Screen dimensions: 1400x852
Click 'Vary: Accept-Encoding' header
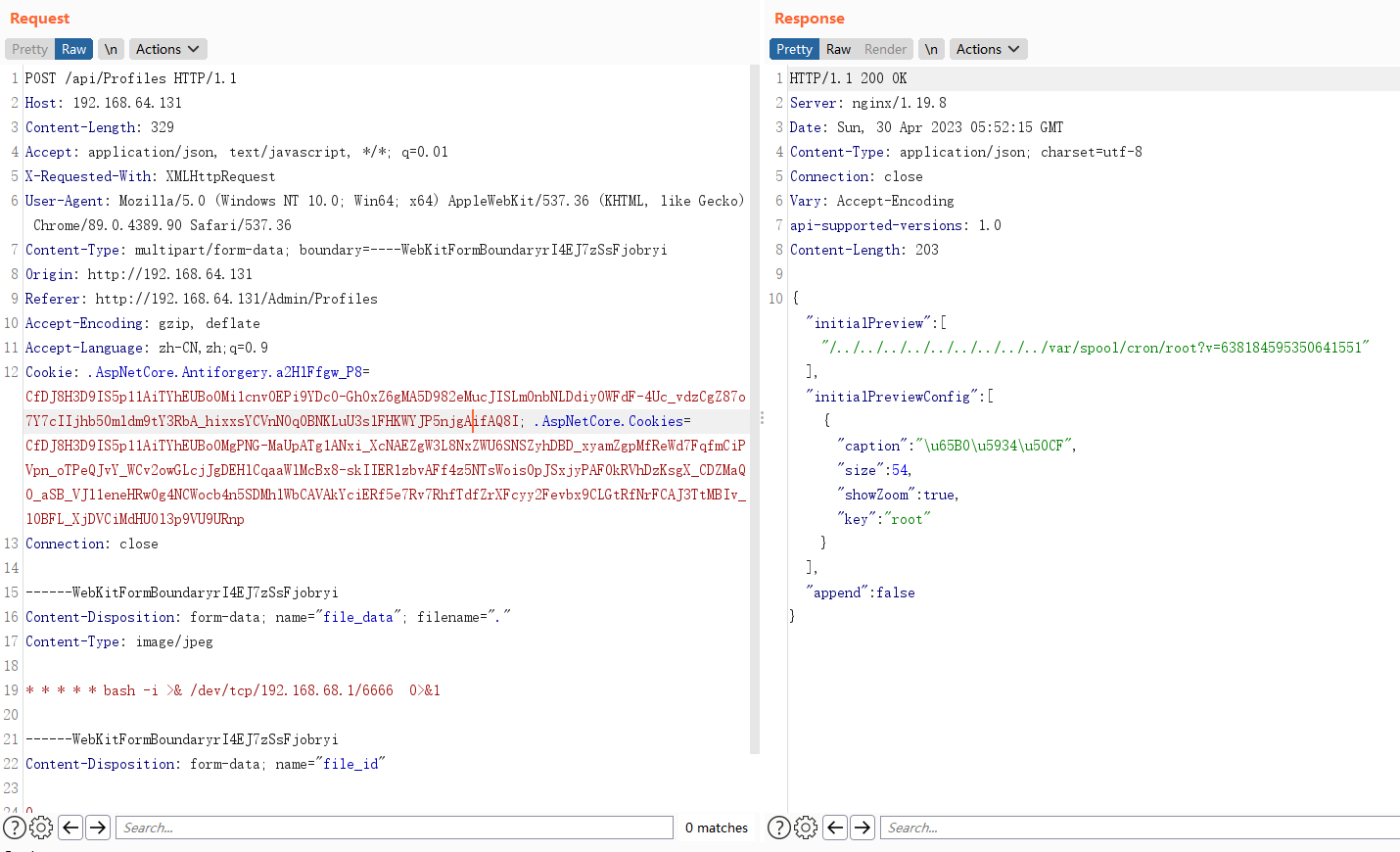(x=872, y=201)
